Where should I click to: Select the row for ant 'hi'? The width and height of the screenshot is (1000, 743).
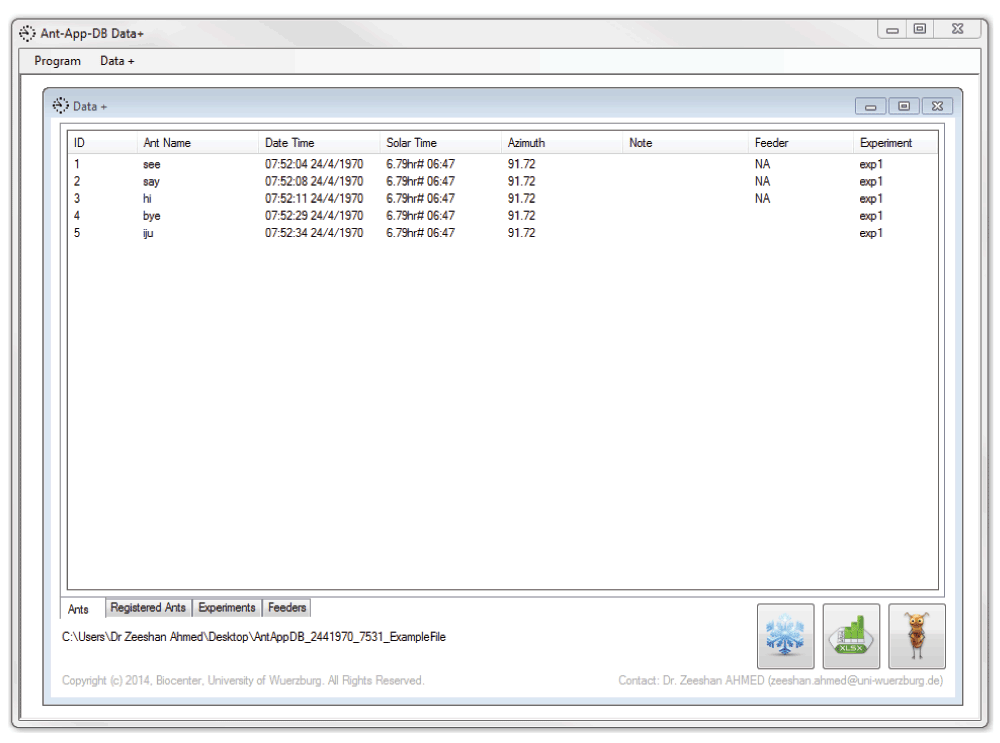503,198
